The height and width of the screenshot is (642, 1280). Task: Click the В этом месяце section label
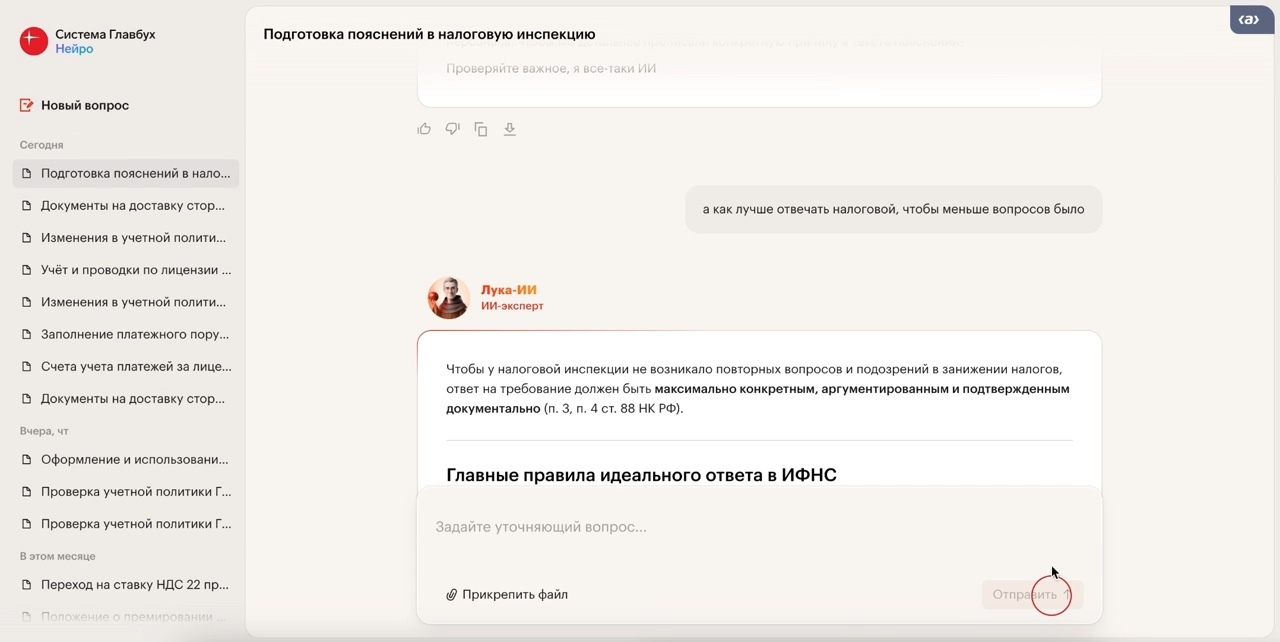click(x=58, y=556)
